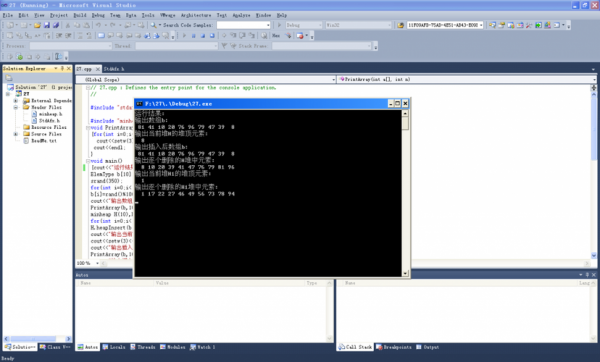
Task: Click the green arrow window icon in top-right toolbar
Action: (538, 25)
